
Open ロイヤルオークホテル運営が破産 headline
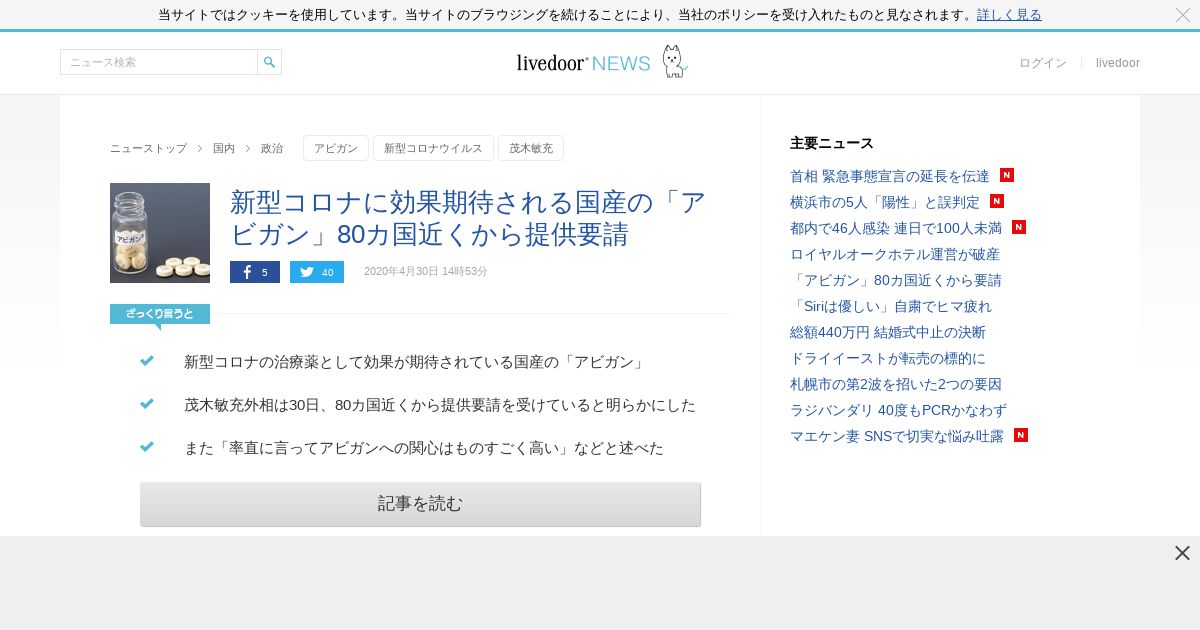(895, 254)
